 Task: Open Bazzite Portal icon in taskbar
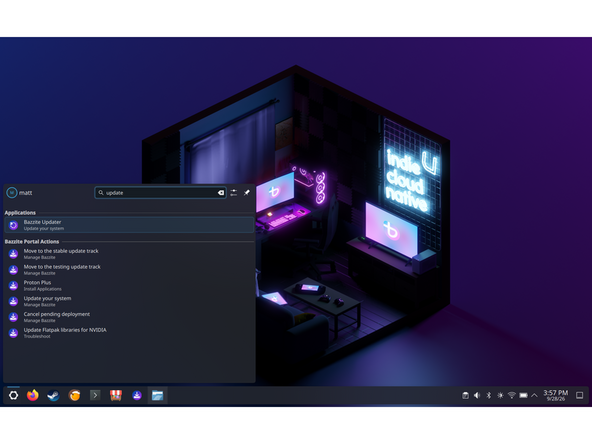click(137, 395)
